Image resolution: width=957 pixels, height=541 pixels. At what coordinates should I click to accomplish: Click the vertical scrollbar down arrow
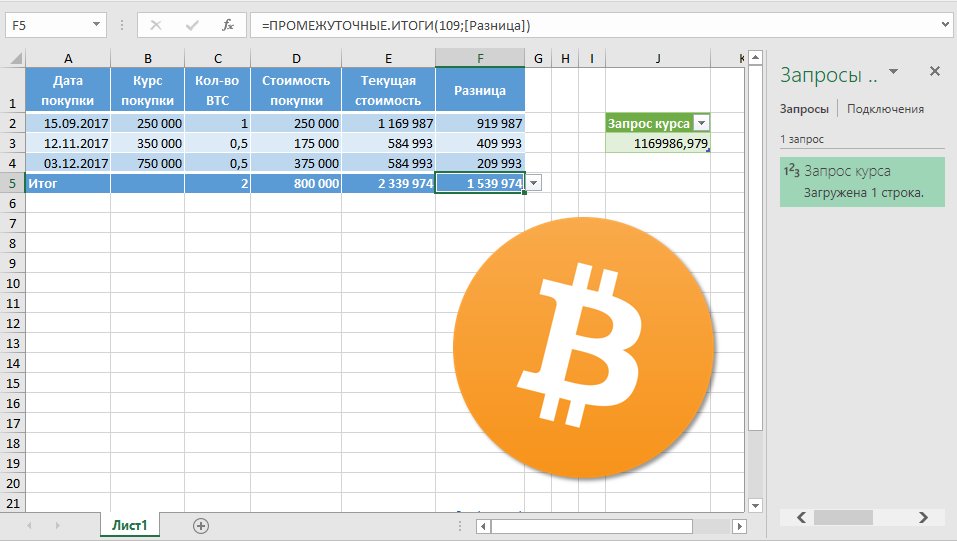(756, 505)
